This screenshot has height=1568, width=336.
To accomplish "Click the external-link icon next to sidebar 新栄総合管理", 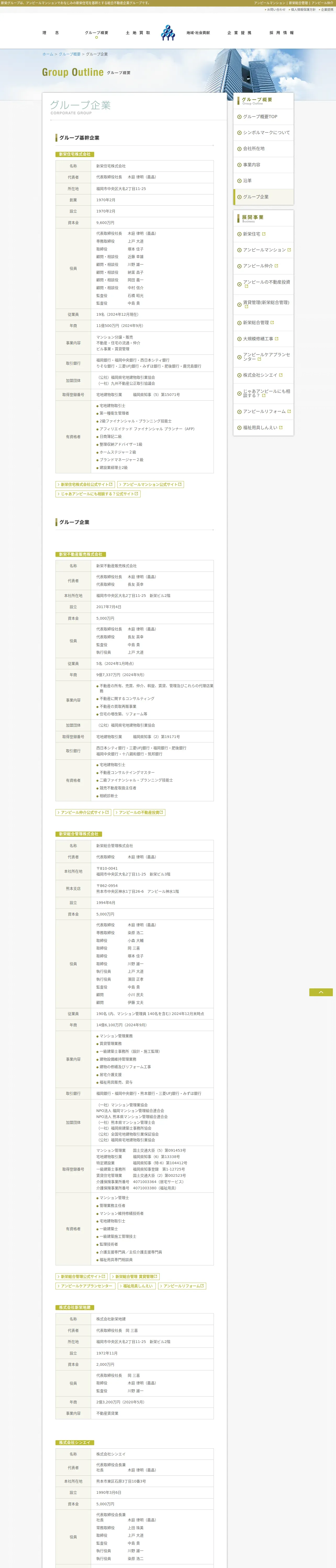I will tap(272, 322).
